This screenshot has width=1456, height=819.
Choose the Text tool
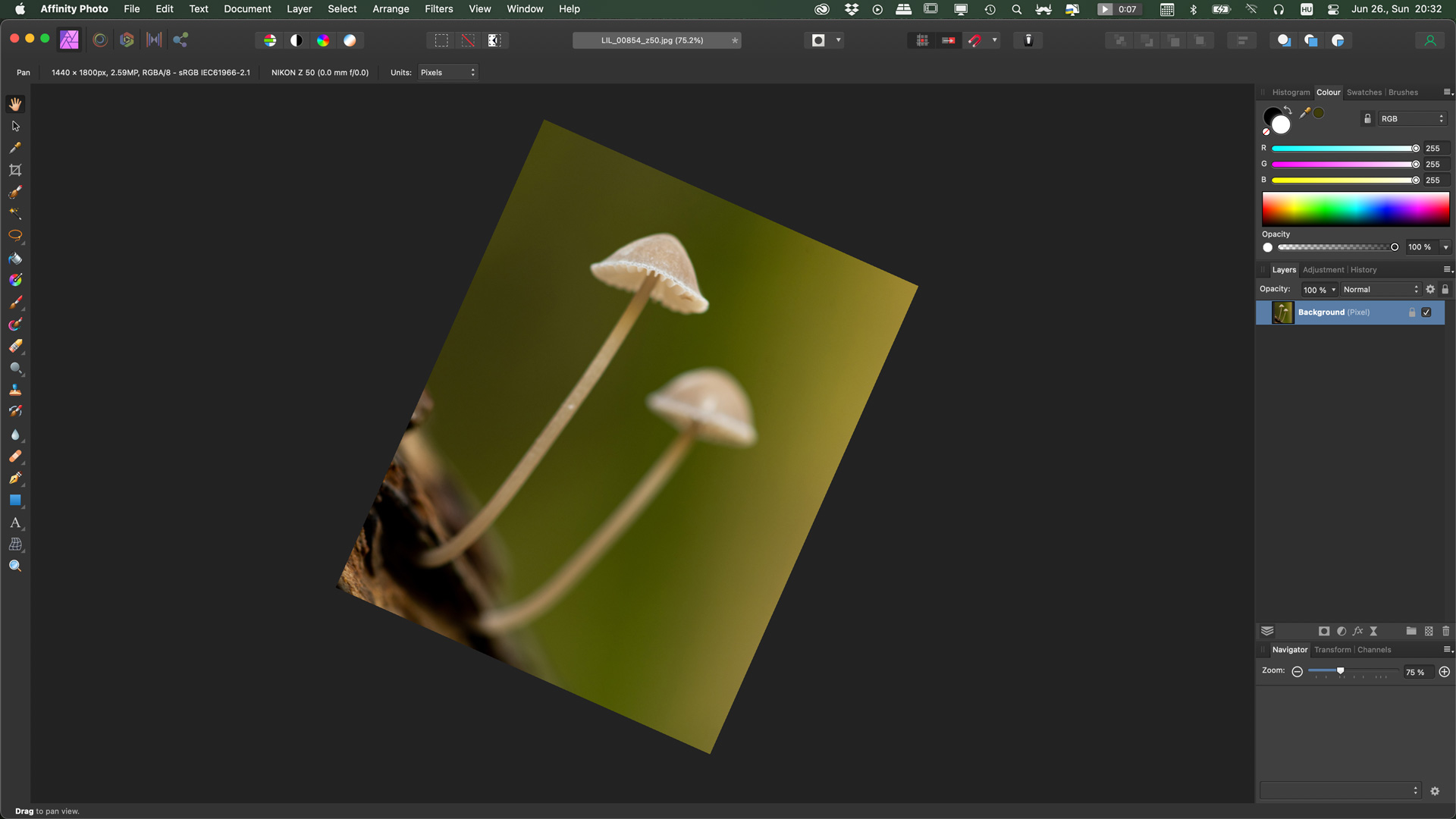click(x=15, y=522)
